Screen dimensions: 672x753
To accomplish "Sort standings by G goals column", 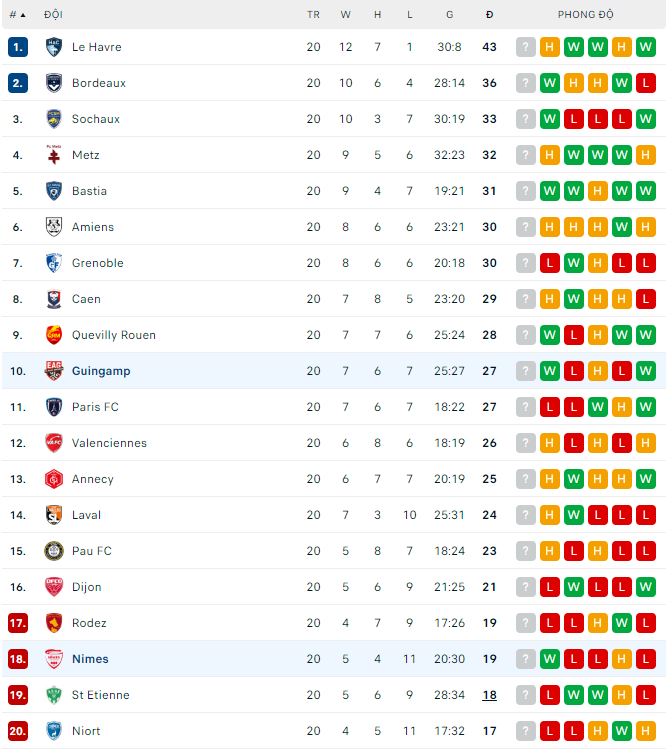I will 449,15.
